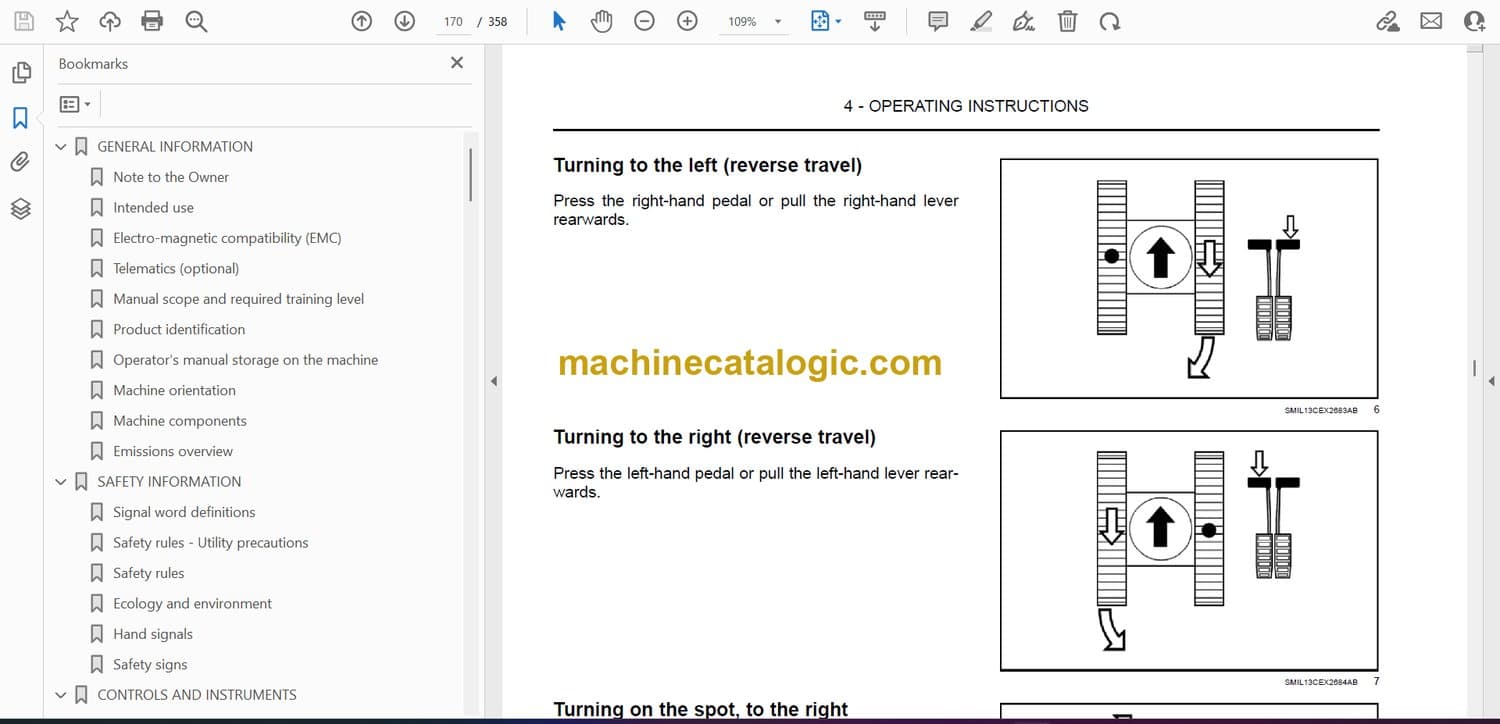Open the attachments paperclip panel

pyautogui.click(x=20, y=162)
